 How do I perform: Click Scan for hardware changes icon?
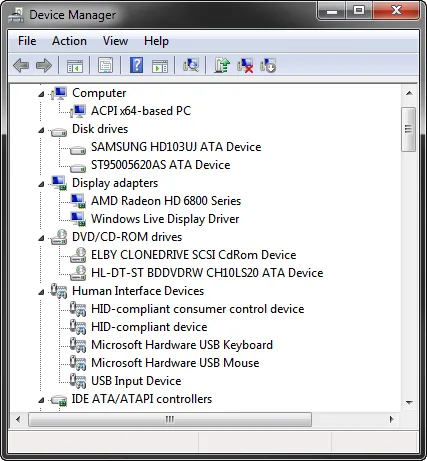191,65
